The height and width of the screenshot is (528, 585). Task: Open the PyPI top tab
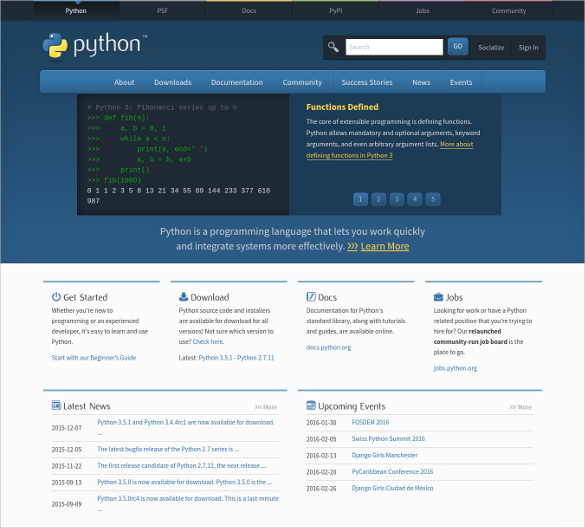[336, 10]
